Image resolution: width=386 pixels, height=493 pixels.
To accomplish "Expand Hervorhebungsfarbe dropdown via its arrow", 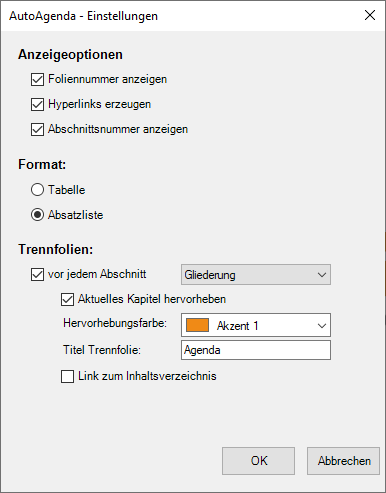I will pyautogui.click(x=322, y=326).
